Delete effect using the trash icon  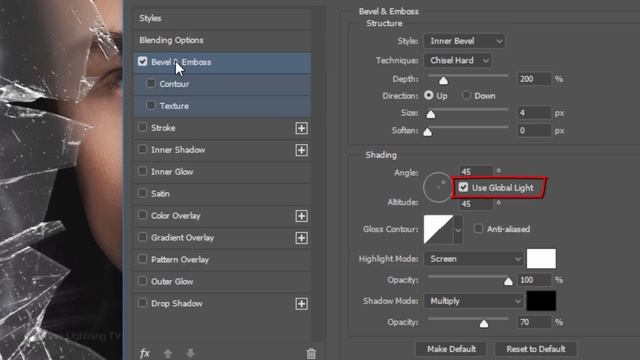click(311, 353)
